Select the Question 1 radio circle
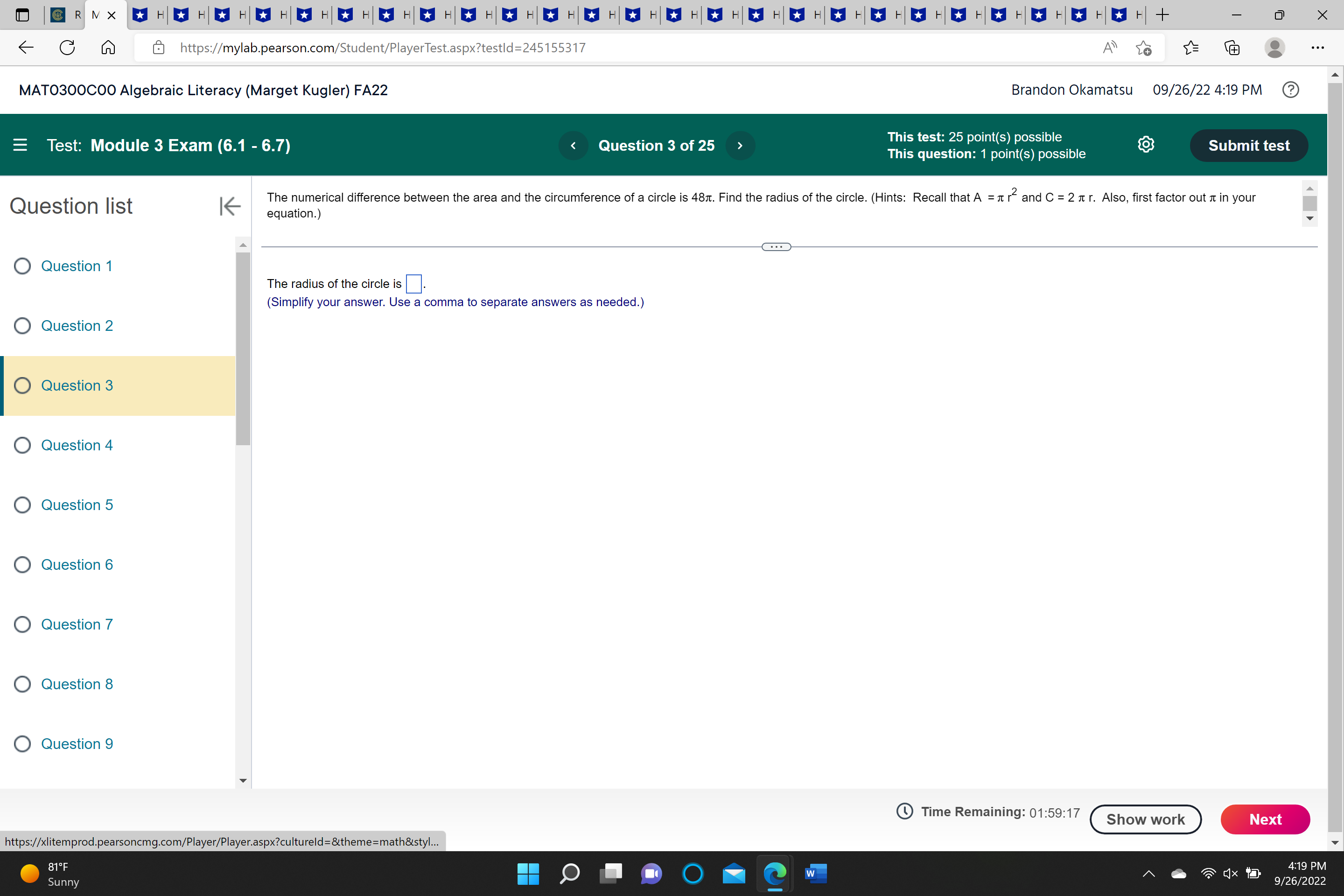The height and width of the screenshot is (896, 1344). click(x=22, y=266)
